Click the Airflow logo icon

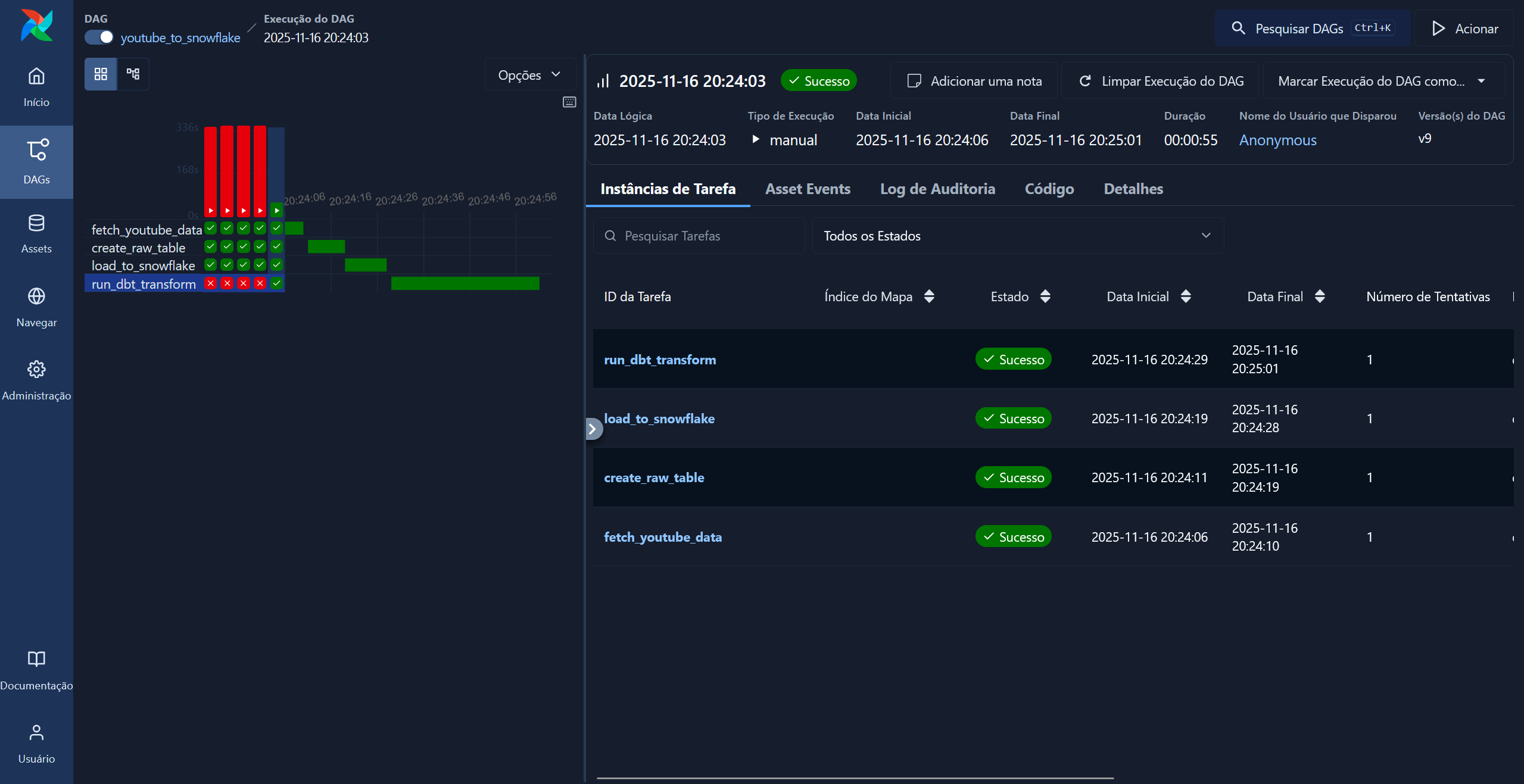36,26
